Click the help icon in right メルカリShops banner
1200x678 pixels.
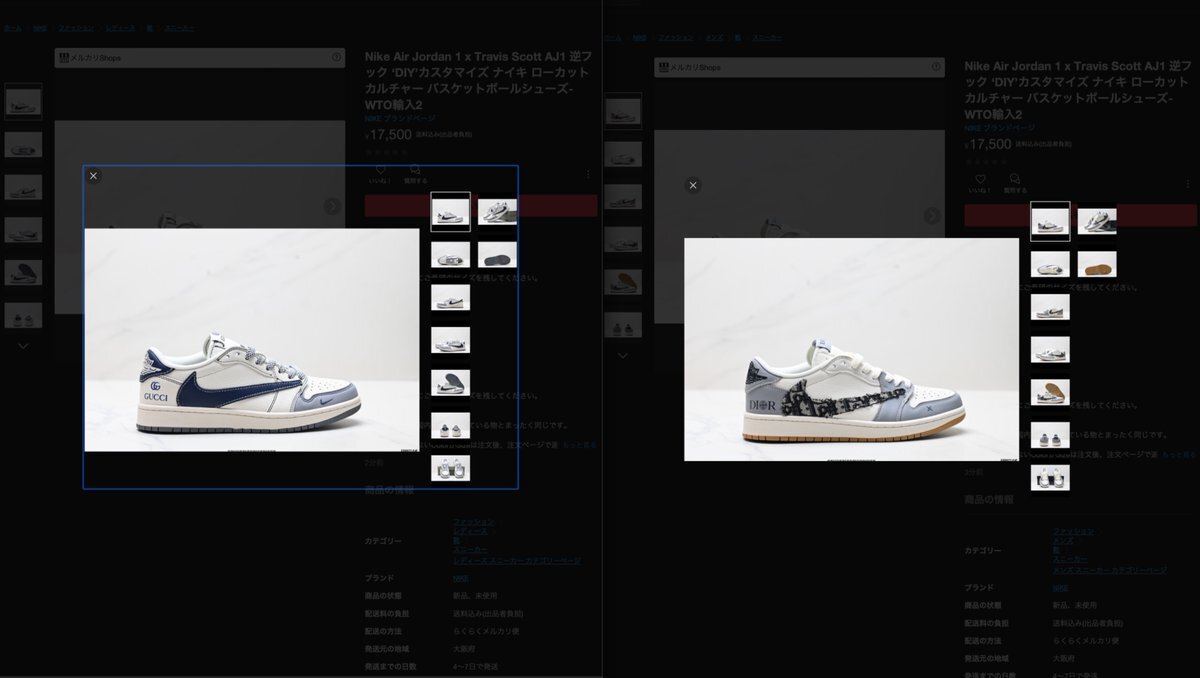tap(936, 67)
